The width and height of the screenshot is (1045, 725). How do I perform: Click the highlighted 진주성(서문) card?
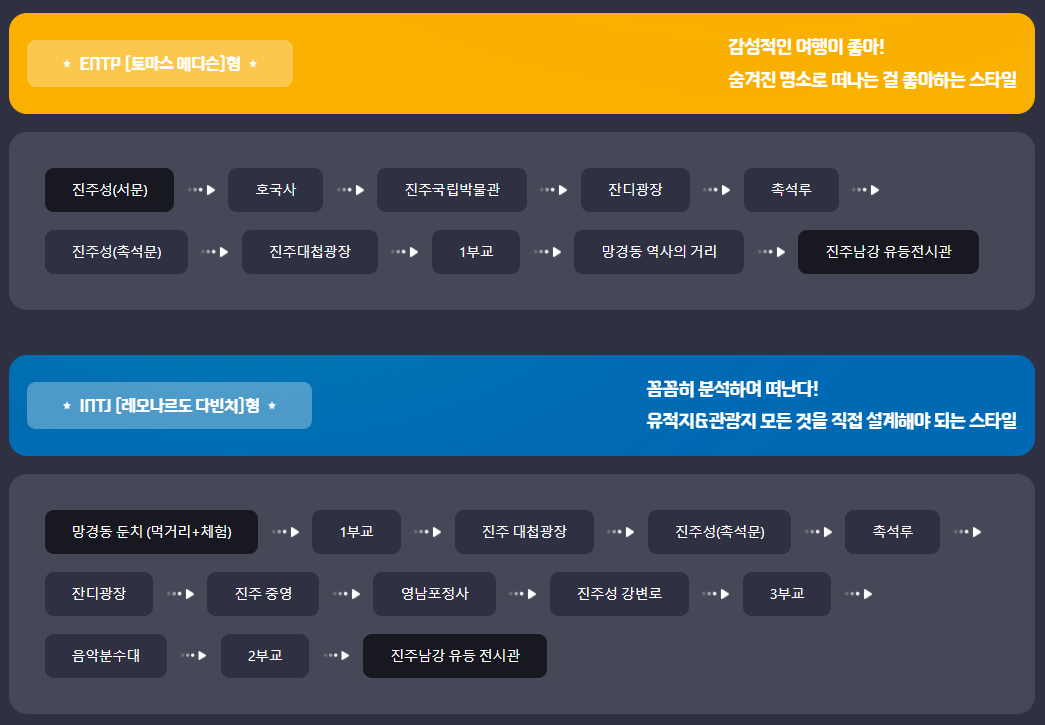pyautogui.click(x=108, y=189)
